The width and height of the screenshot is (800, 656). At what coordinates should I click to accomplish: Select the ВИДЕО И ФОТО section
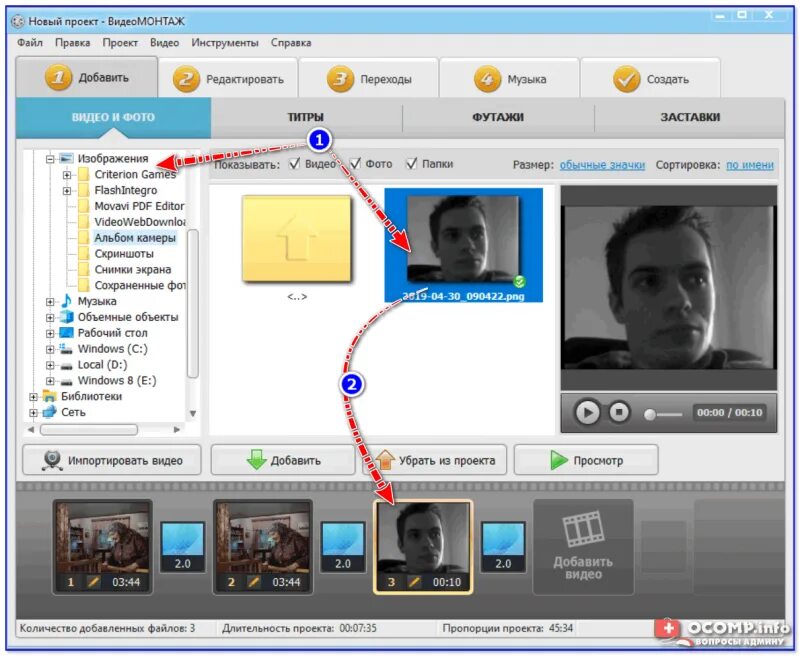pos(113,117)
